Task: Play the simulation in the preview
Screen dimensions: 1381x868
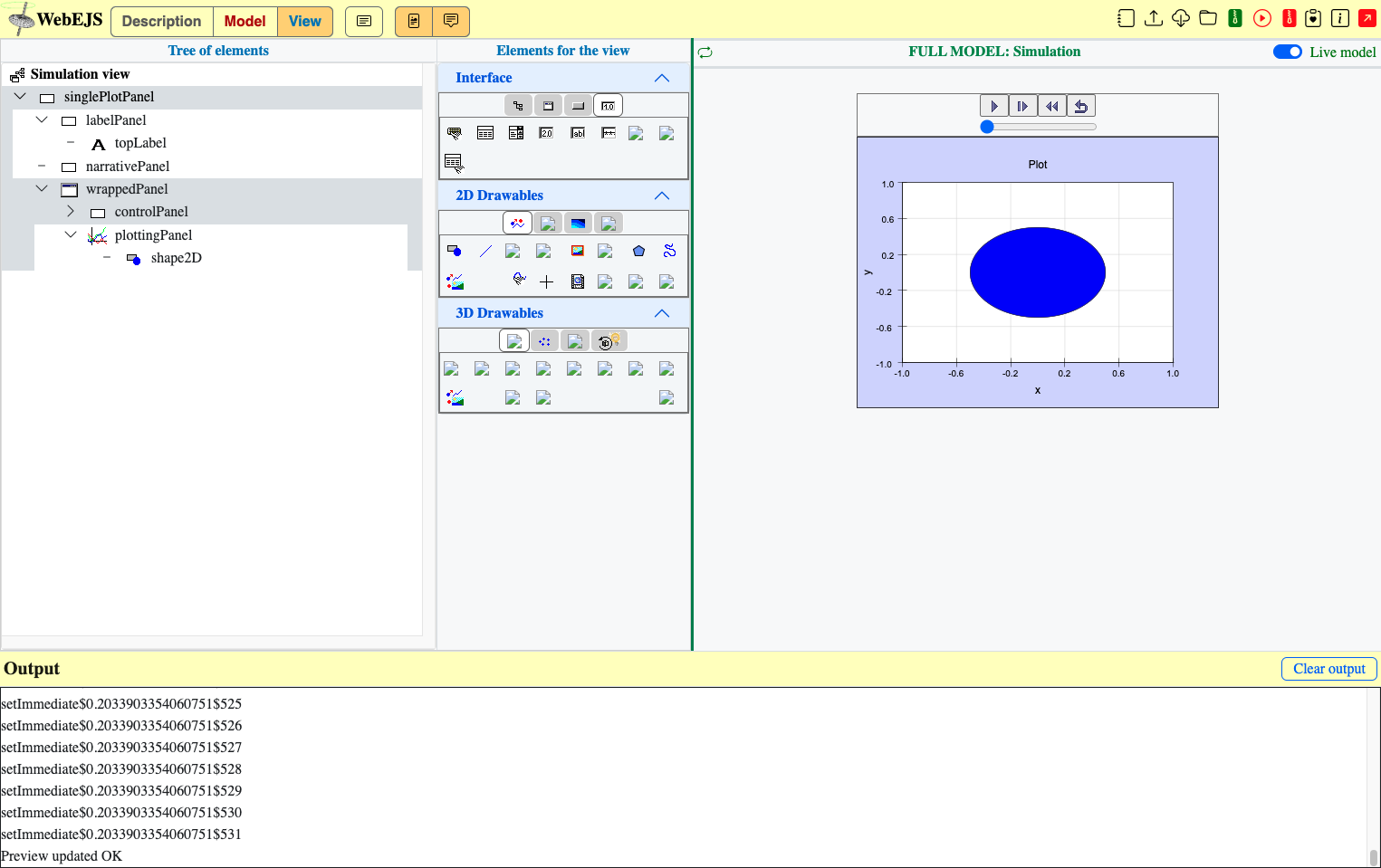Action: click(x=994, y=106)
